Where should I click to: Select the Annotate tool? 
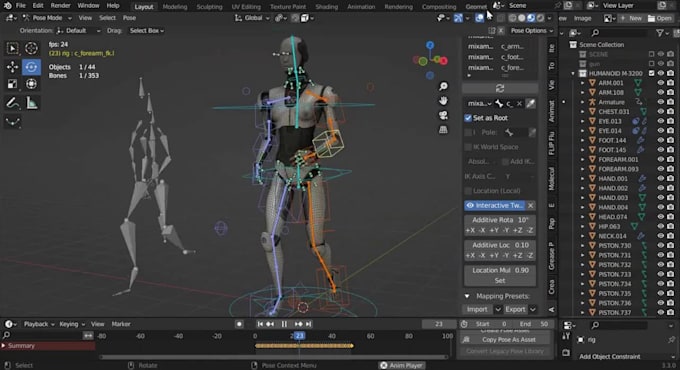point(12,103)
